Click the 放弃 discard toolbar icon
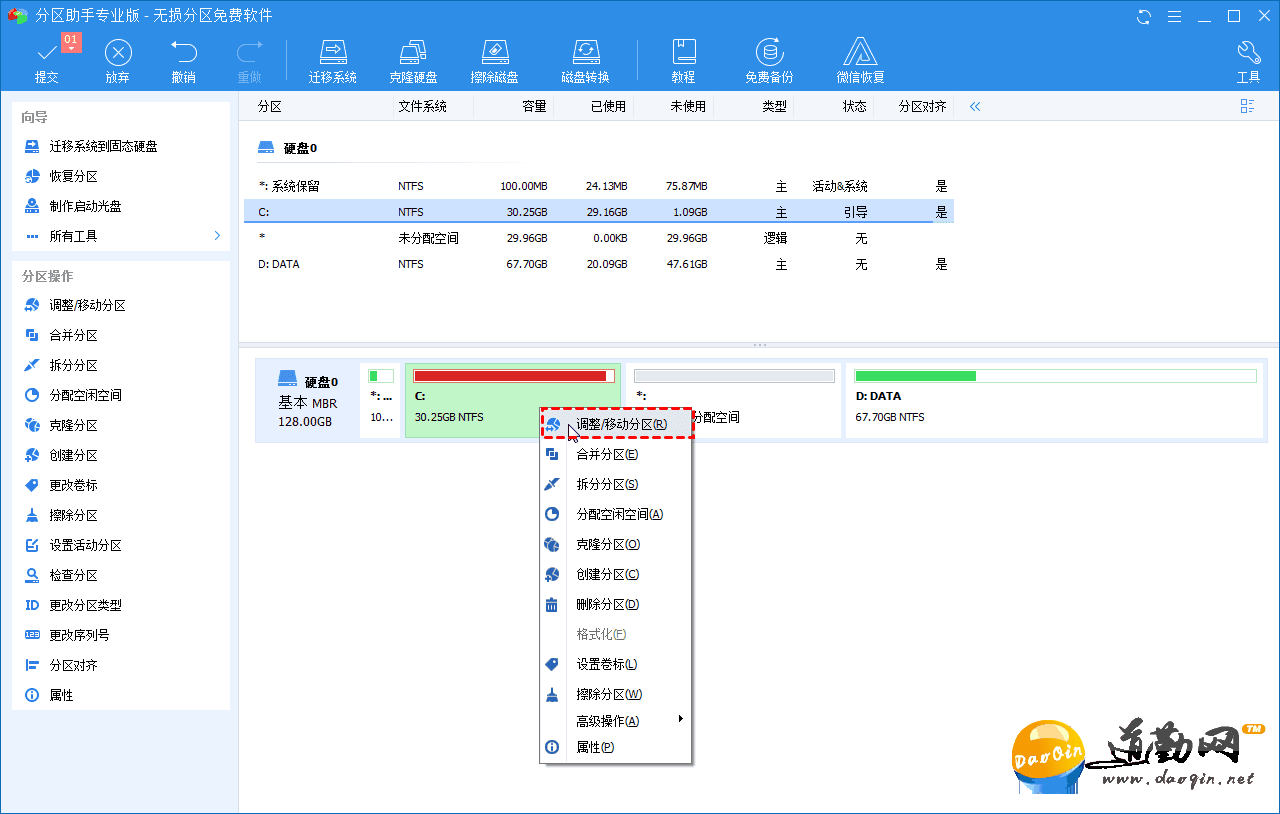This screenshot has height=814, width=1280. point(118,61)
